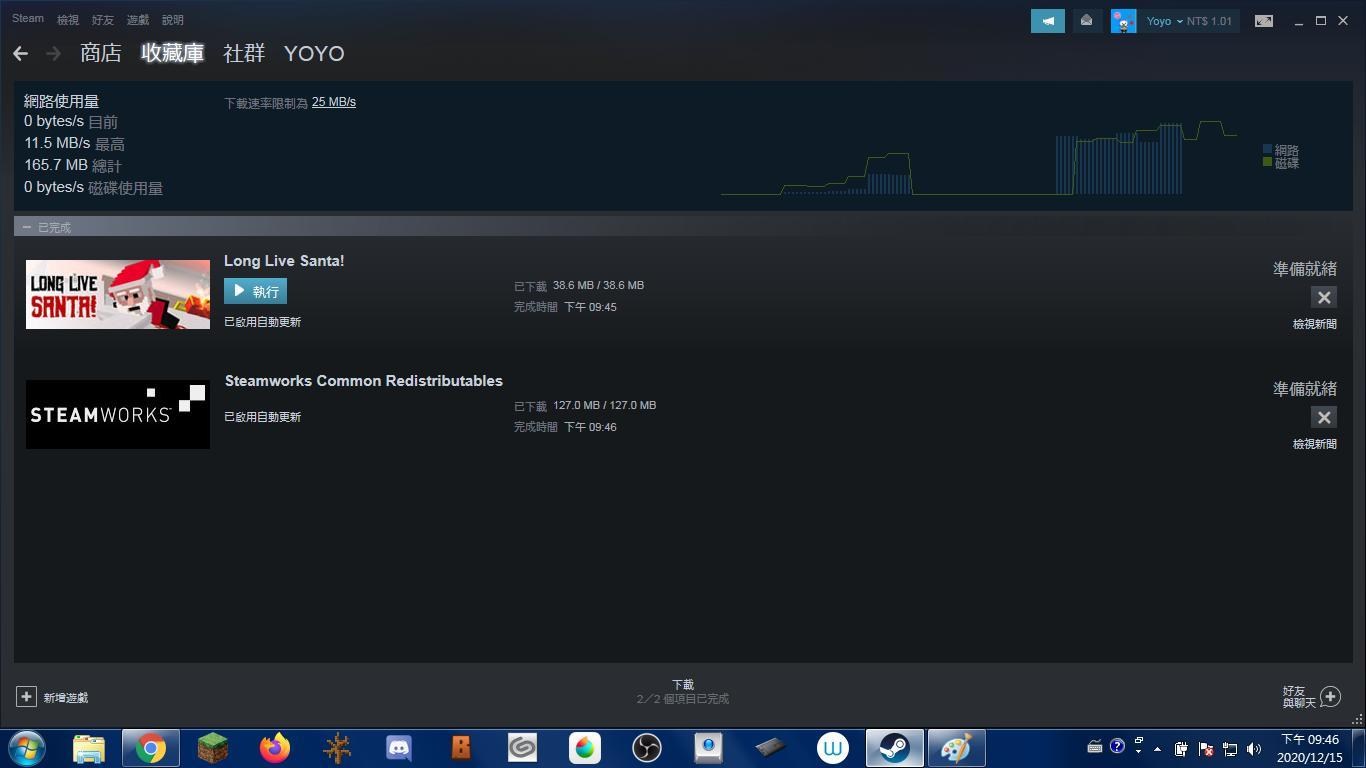
Task: Open the 說明 menu
Action: coord(173,20)
